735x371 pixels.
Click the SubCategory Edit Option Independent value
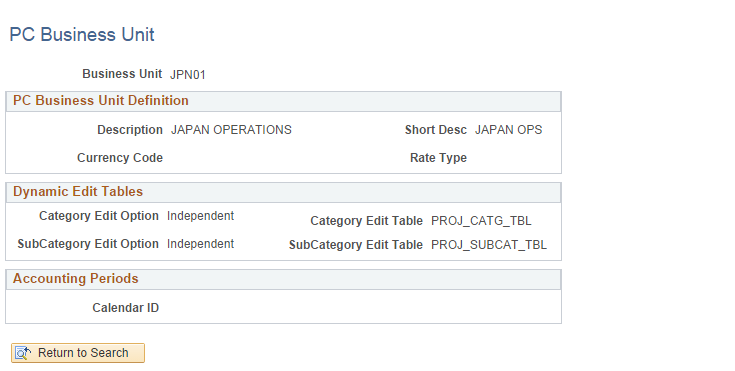click(x=200, y=244)
